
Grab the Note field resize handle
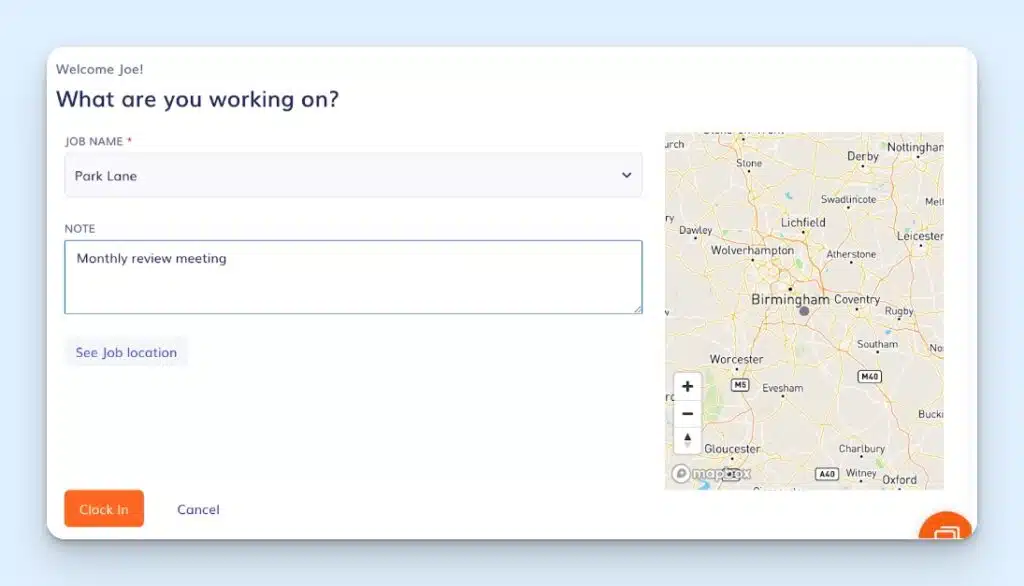tap(637, 309)
